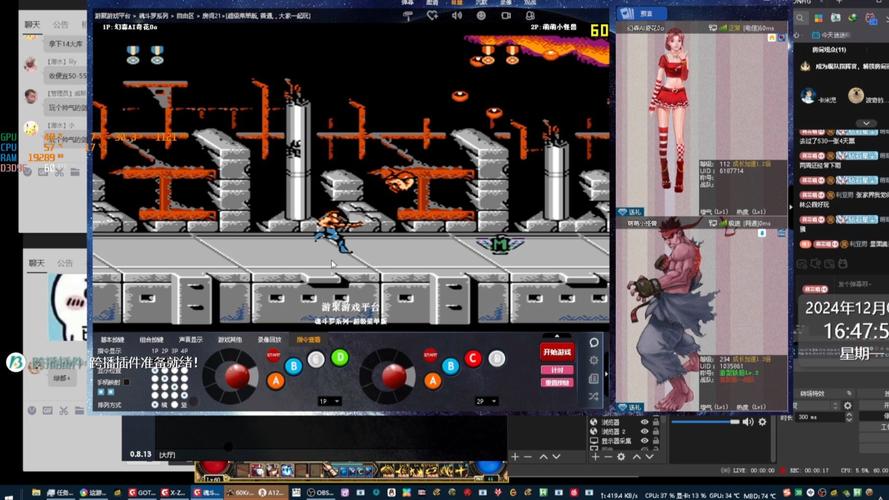The height and width of the screenshot is (500, 889).
Task: Switch to the 录像回放 tab
Action: pyautogui.click(x=269, y=340)
